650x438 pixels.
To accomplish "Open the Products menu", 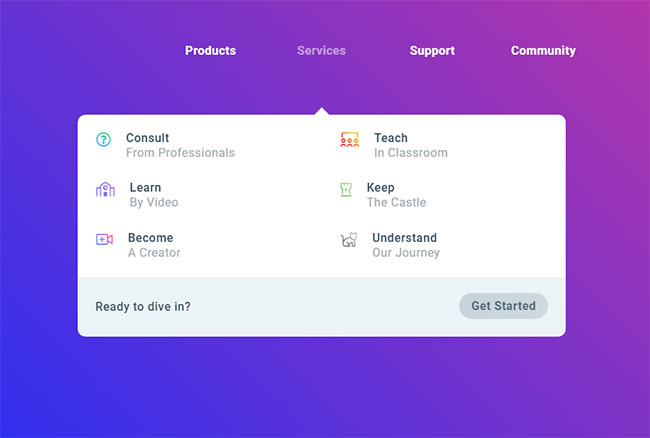I will [210, 51].
